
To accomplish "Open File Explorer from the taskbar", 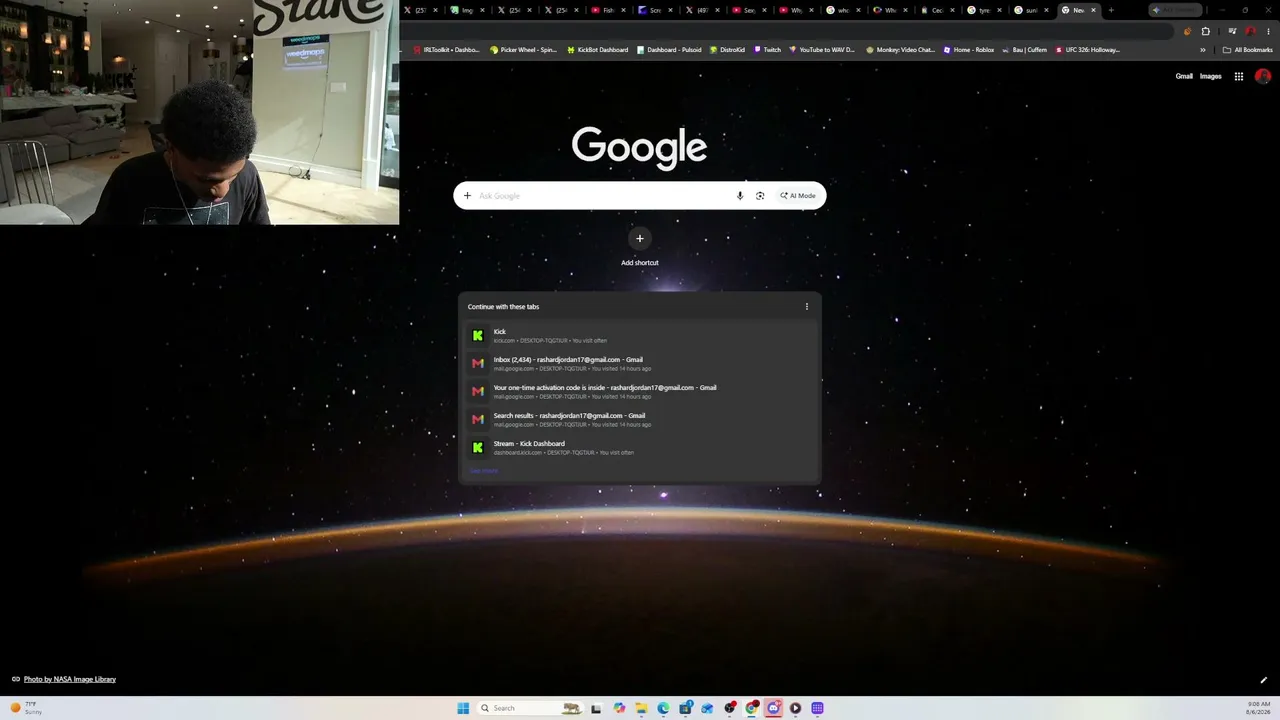I will tap(641, 708).
